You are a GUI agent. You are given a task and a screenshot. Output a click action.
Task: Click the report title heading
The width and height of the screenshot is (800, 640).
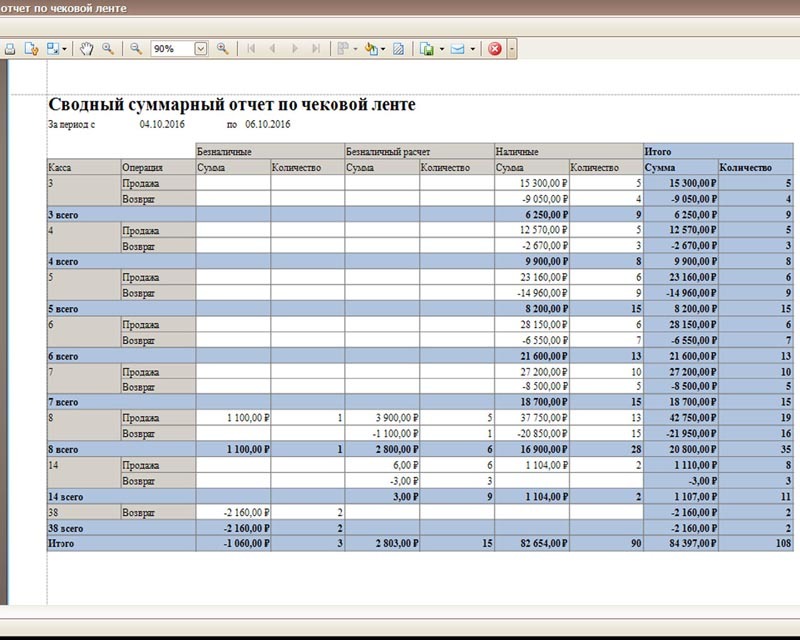[x=231, y=104]
